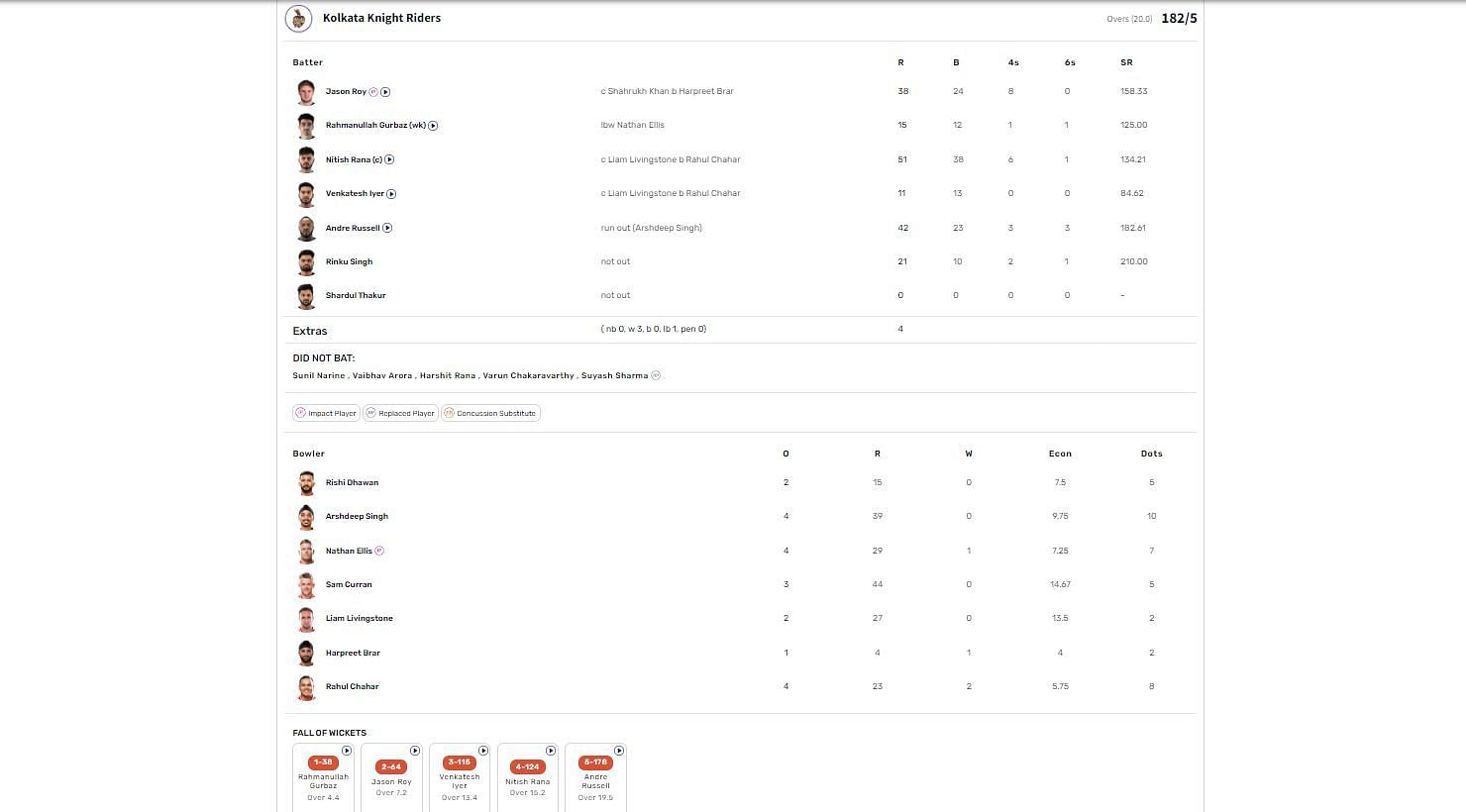1466x812 pixels.
Task: Click Rahul Chahar's bowler photo
Action: pyautogui.click(x=306, y=687)
